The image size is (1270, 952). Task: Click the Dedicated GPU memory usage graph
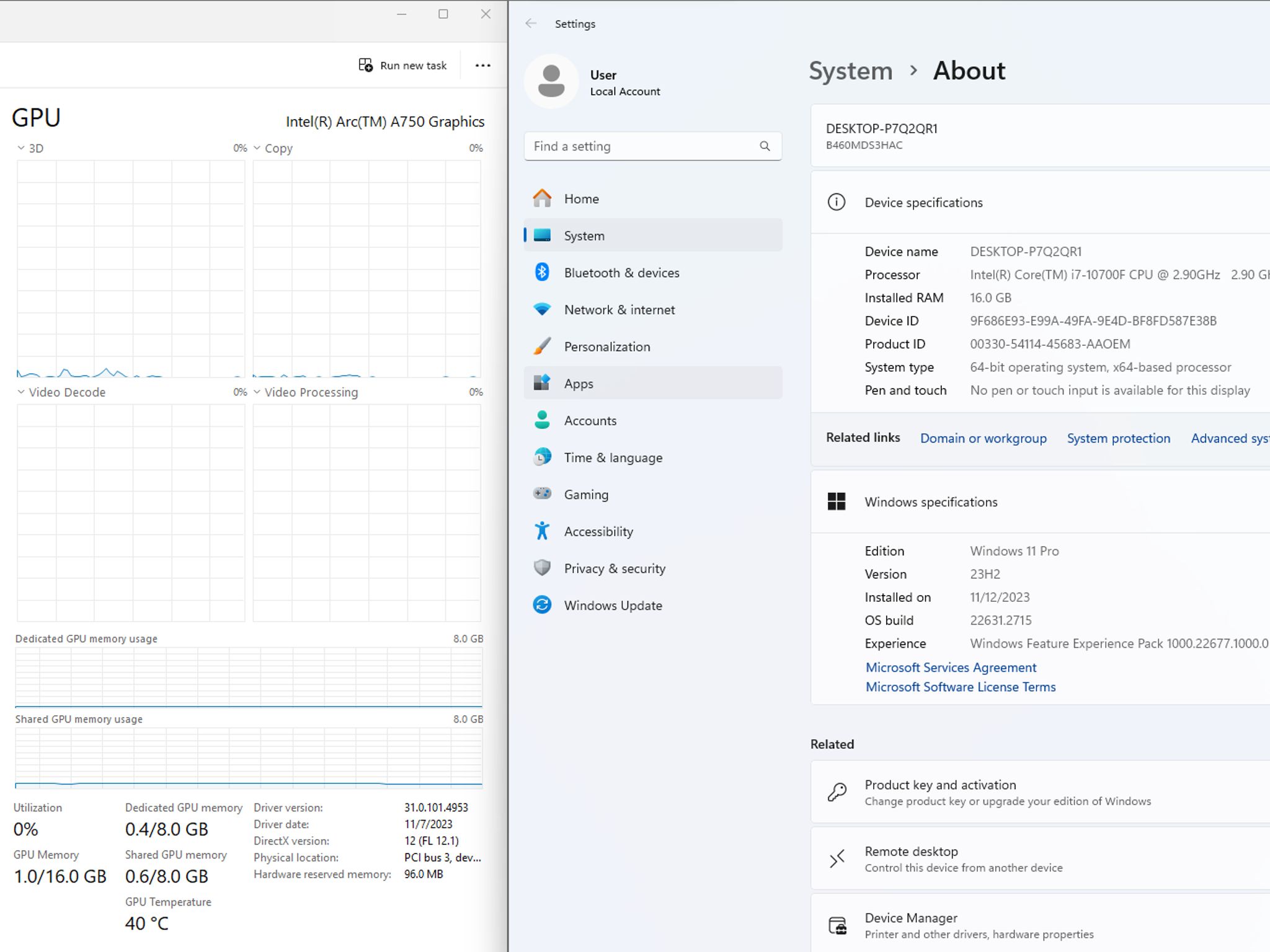tap(249, 677)
